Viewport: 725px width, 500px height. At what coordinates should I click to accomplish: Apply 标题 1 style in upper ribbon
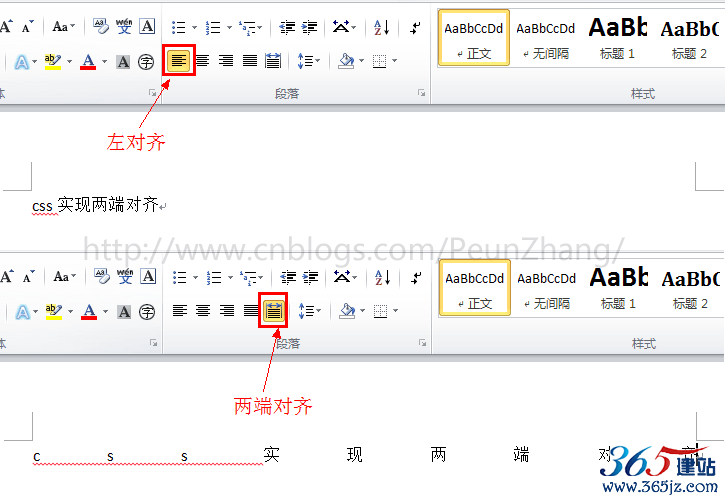(x=618, y=39)
